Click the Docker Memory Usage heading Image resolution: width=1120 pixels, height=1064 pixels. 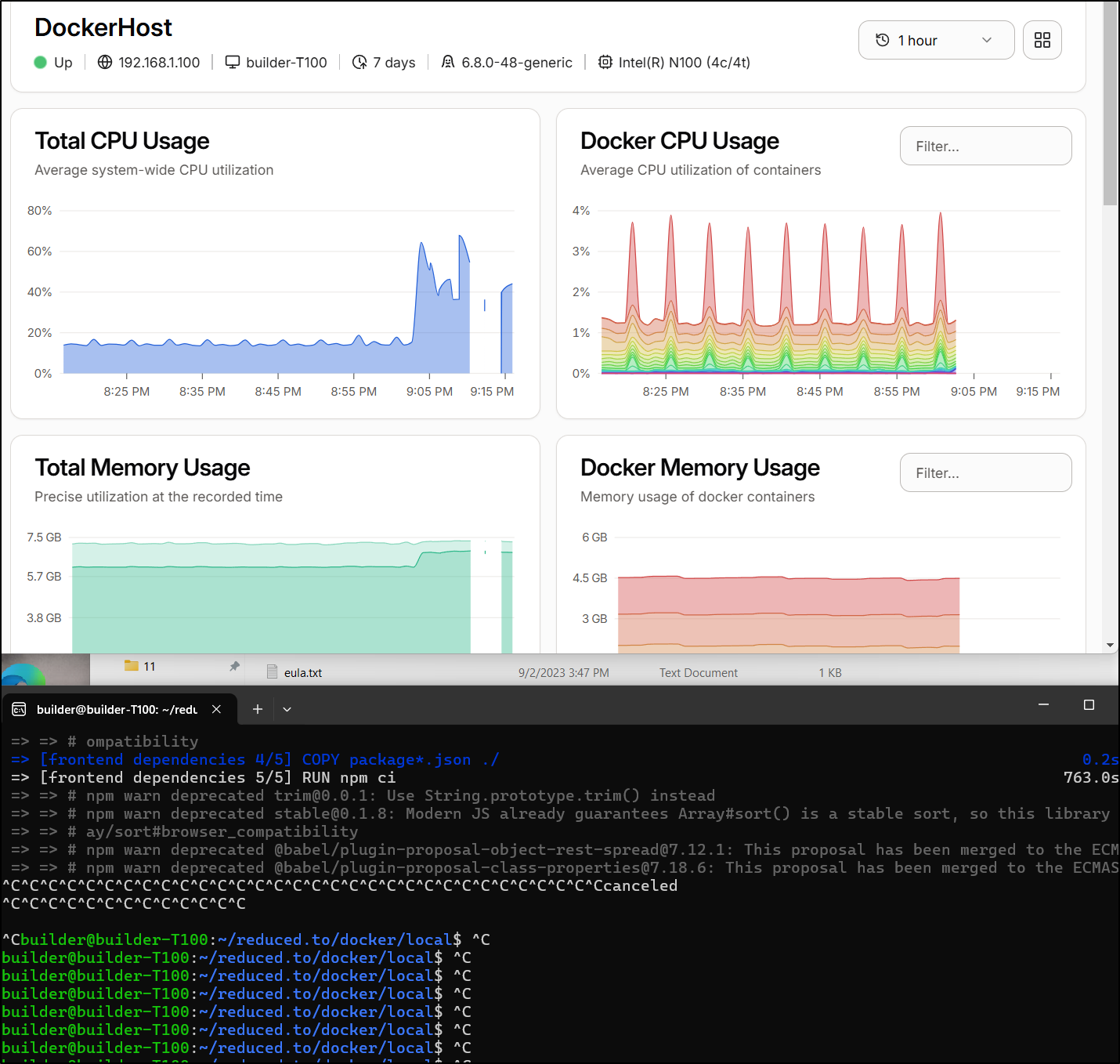pos(700,468)
